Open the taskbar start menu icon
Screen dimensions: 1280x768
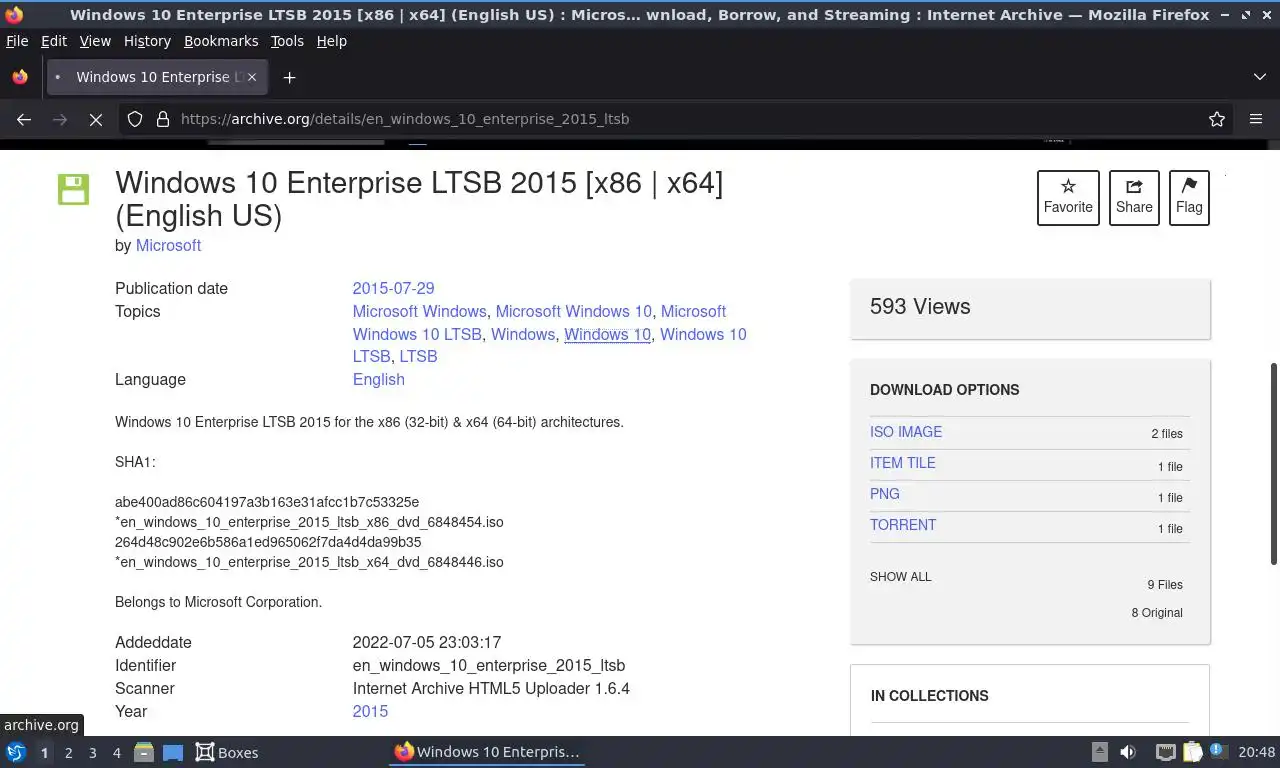tap(16, 752)
